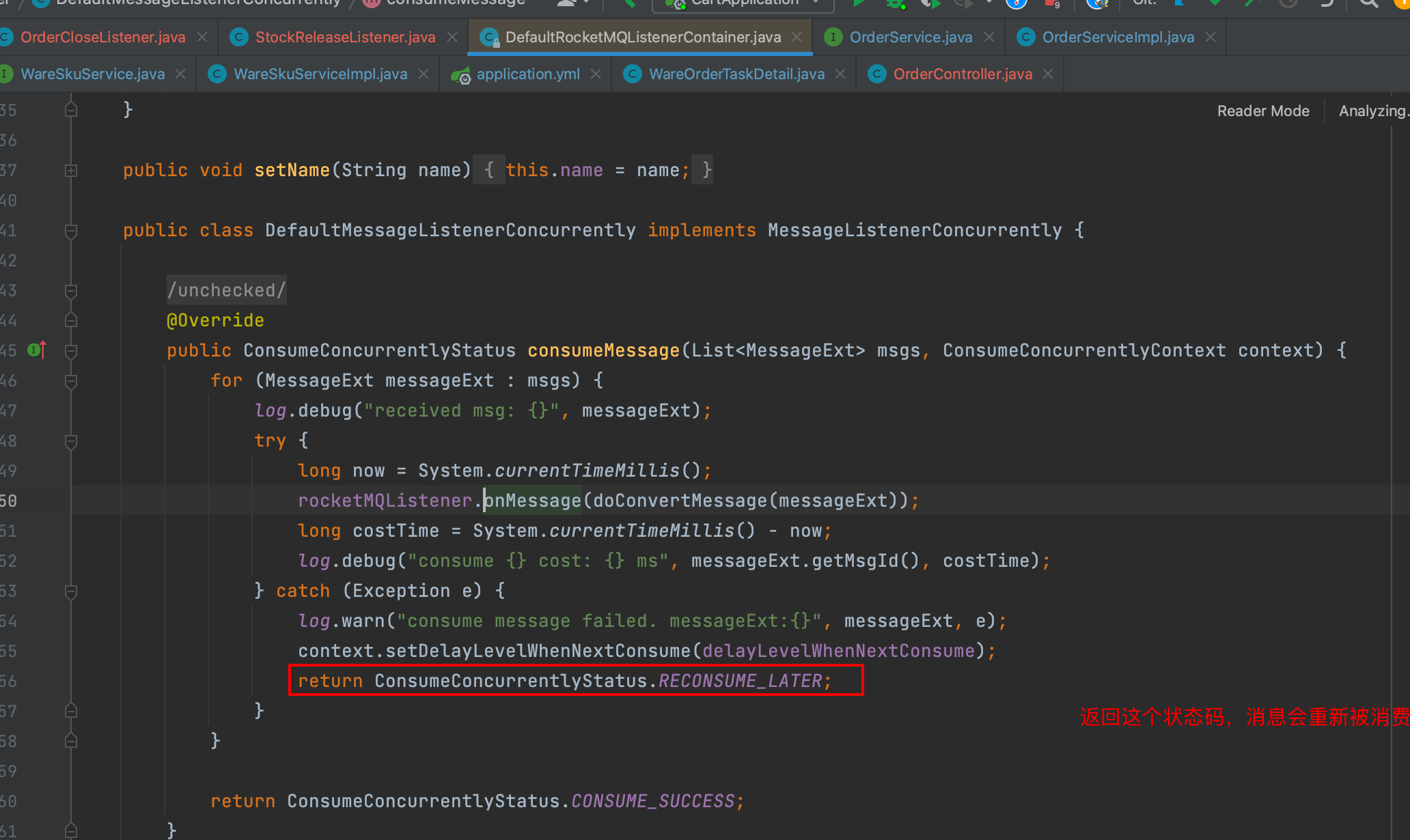Close the DefaultRocketMQListenerContainer.java tab
The height and width of the screenshot is (840, 1410).
point(797,37)
